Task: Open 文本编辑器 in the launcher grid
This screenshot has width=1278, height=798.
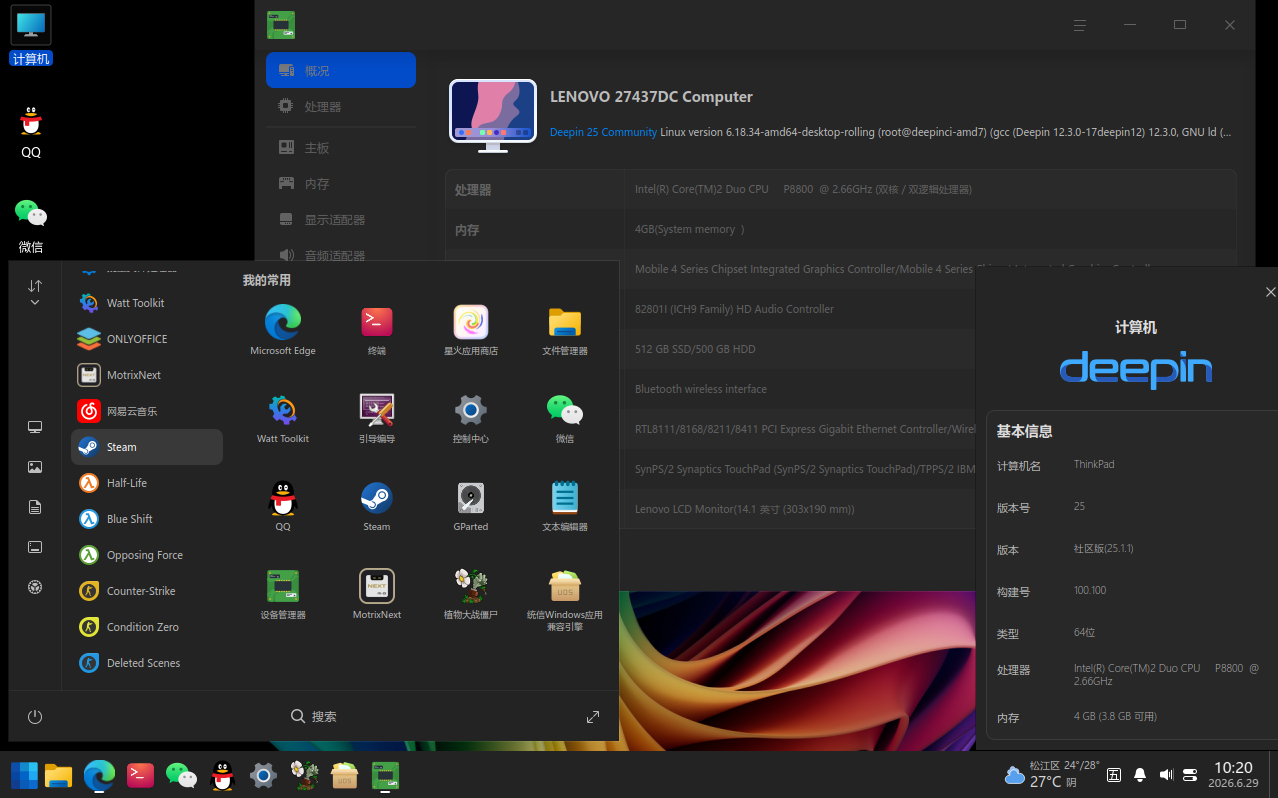Action: pyautogui.click(x=565, y=506)
